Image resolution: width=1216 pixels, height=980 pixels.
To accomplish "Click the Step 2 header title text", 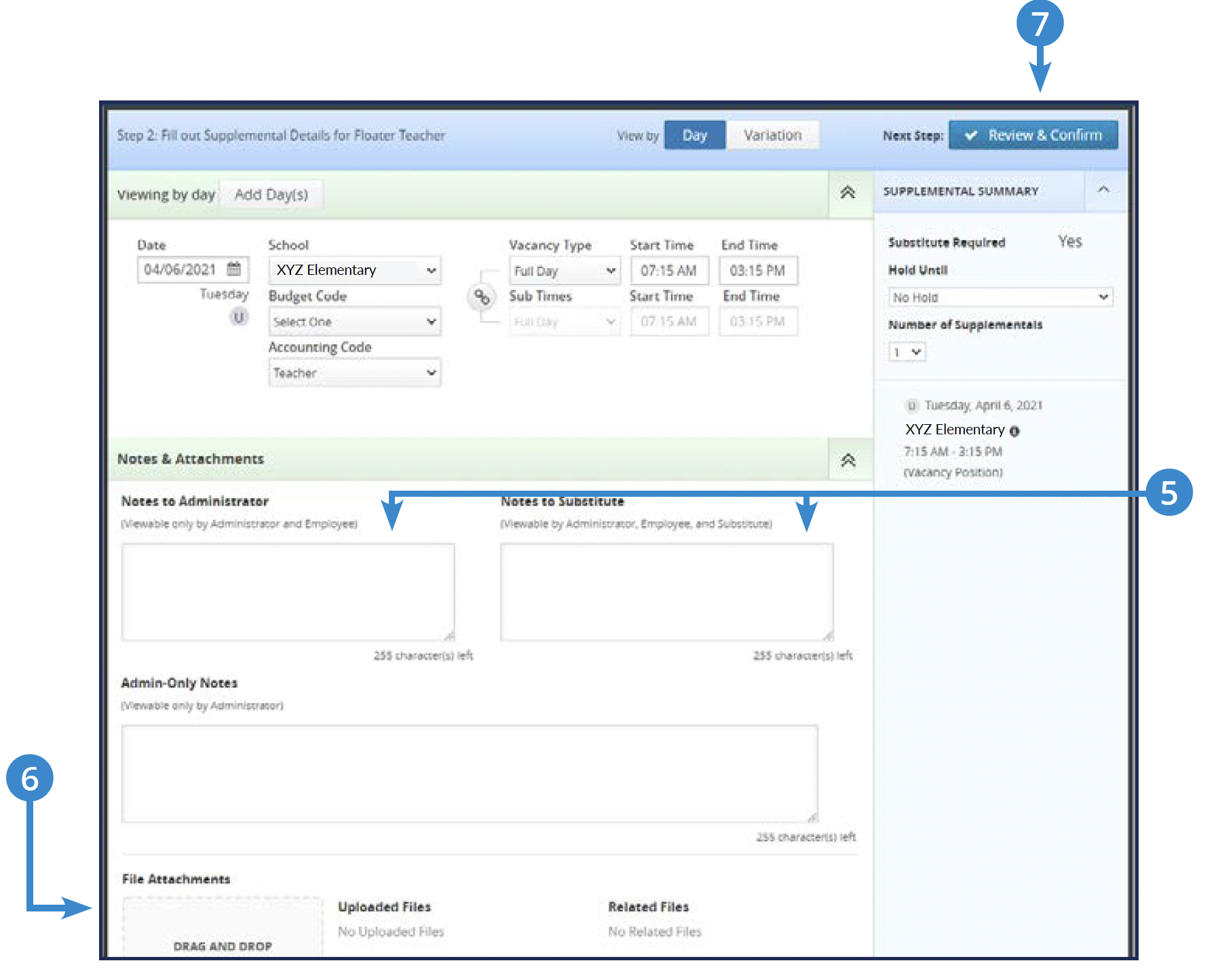I will pos(281,135).
